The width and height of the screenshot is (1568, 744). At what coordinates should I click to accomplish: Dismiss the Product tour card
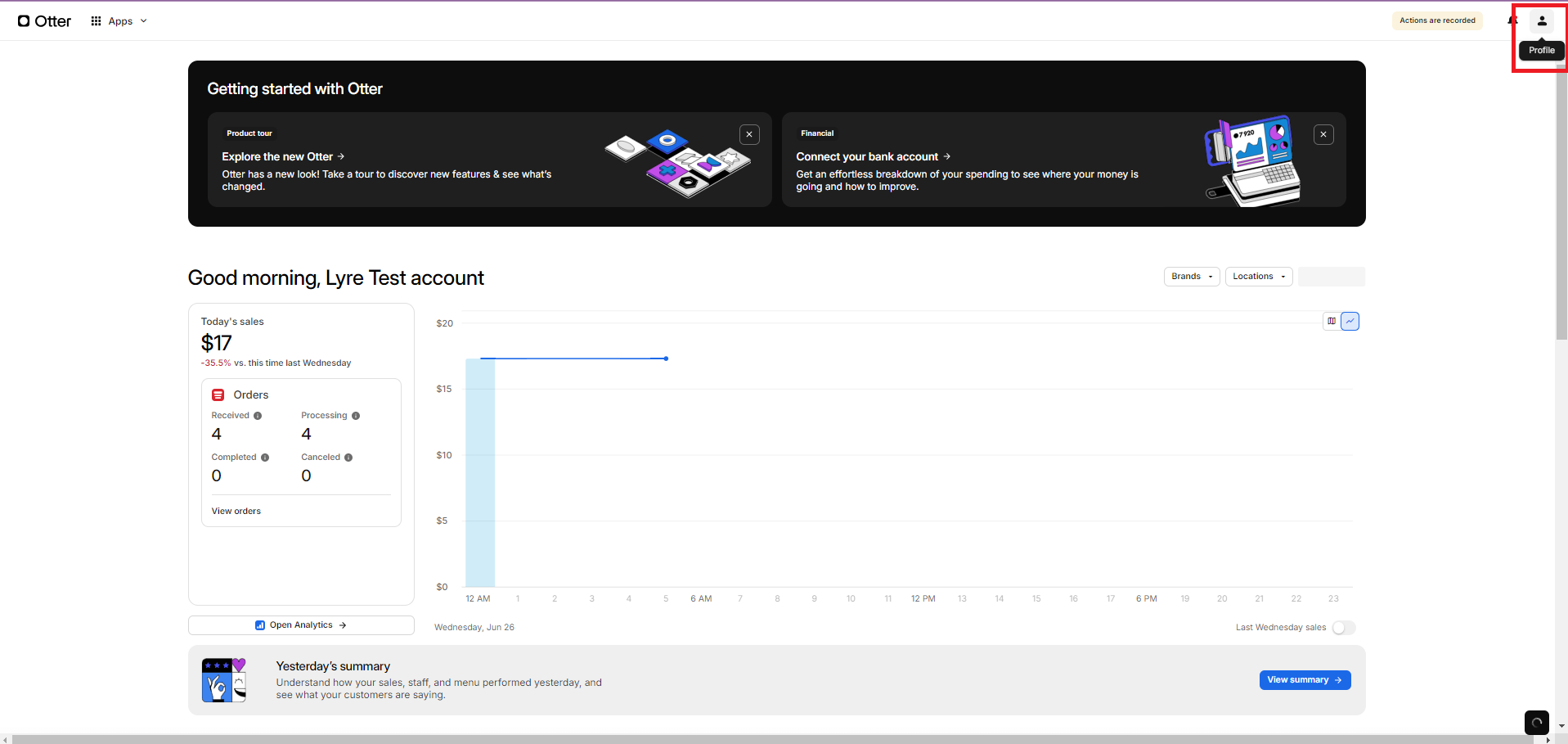[x=748, y=135]
